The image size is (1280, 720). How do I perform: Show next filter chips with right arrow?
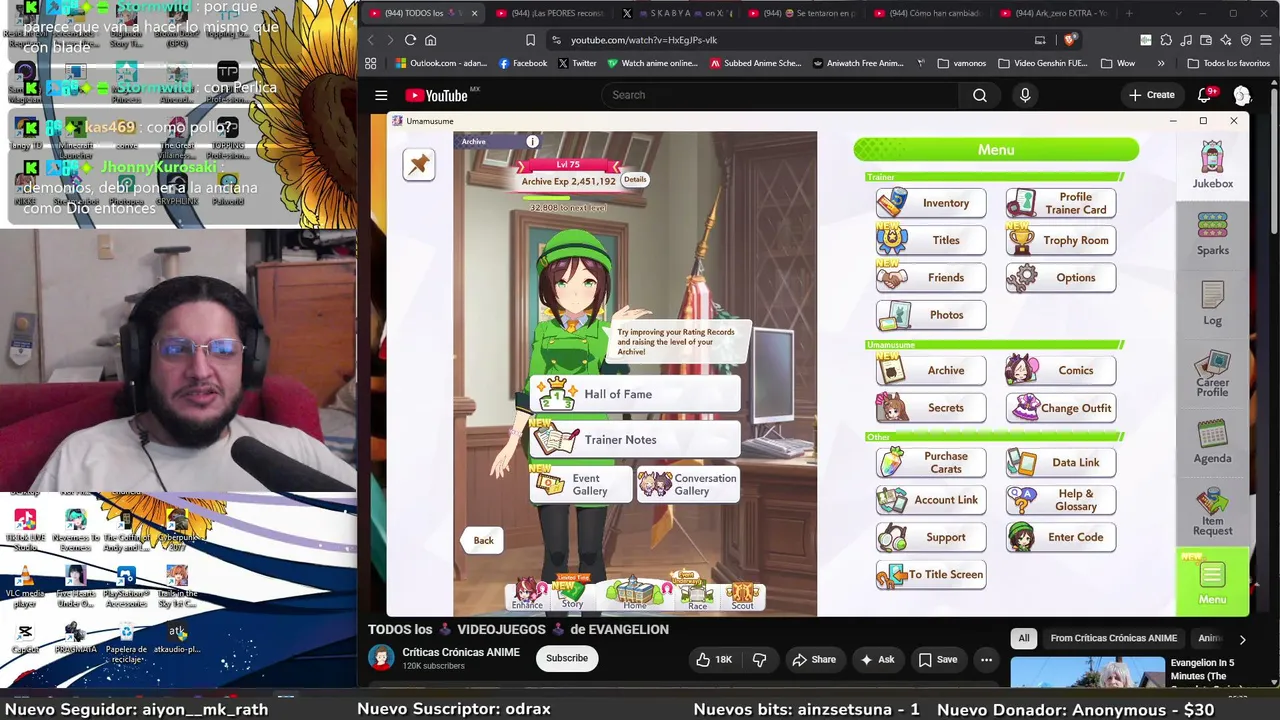pyautogui.click(x=1242, y=639)
